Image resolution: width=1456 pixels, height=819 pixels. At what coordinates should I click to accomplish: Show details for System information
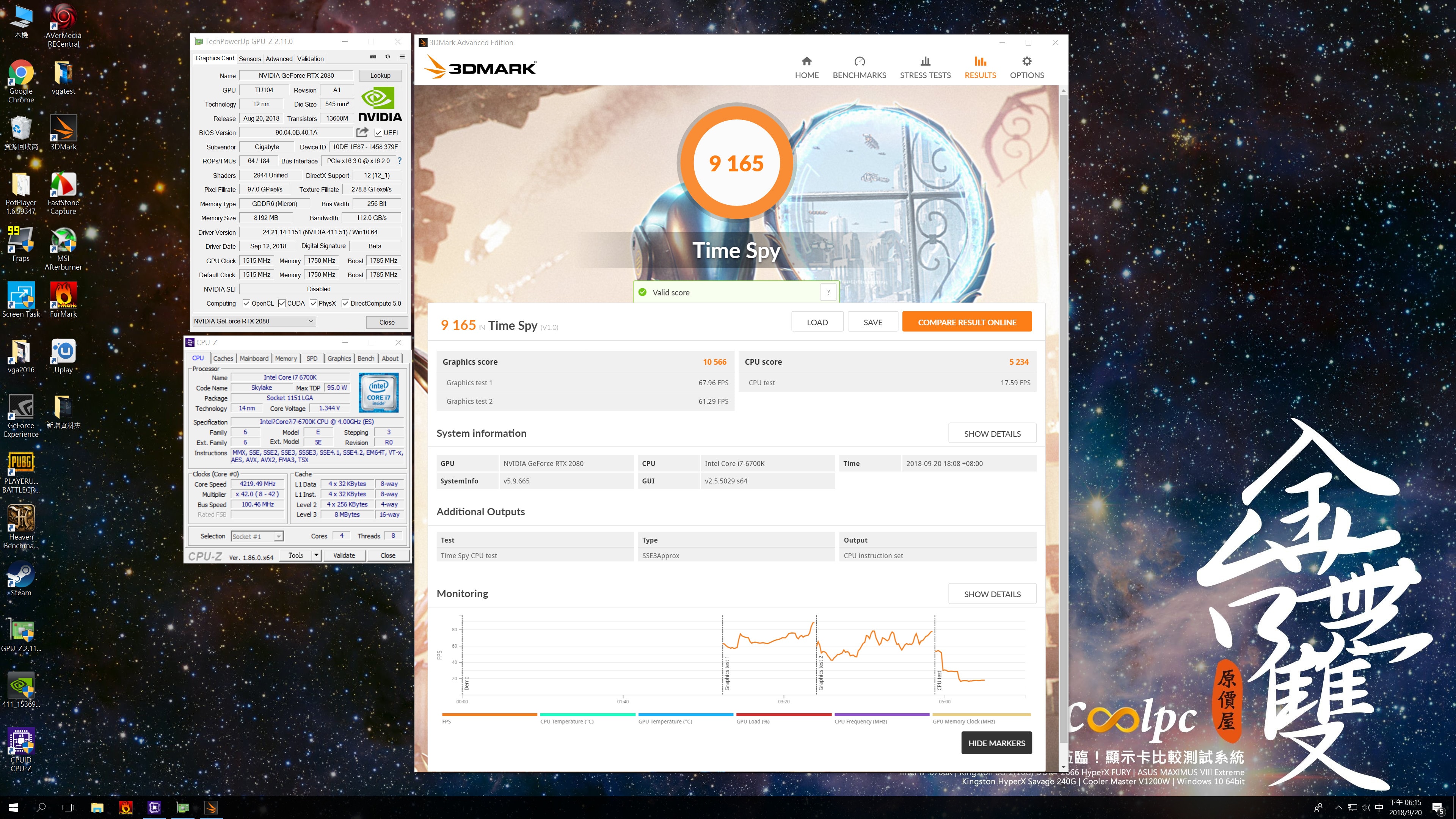pos(992,433)
